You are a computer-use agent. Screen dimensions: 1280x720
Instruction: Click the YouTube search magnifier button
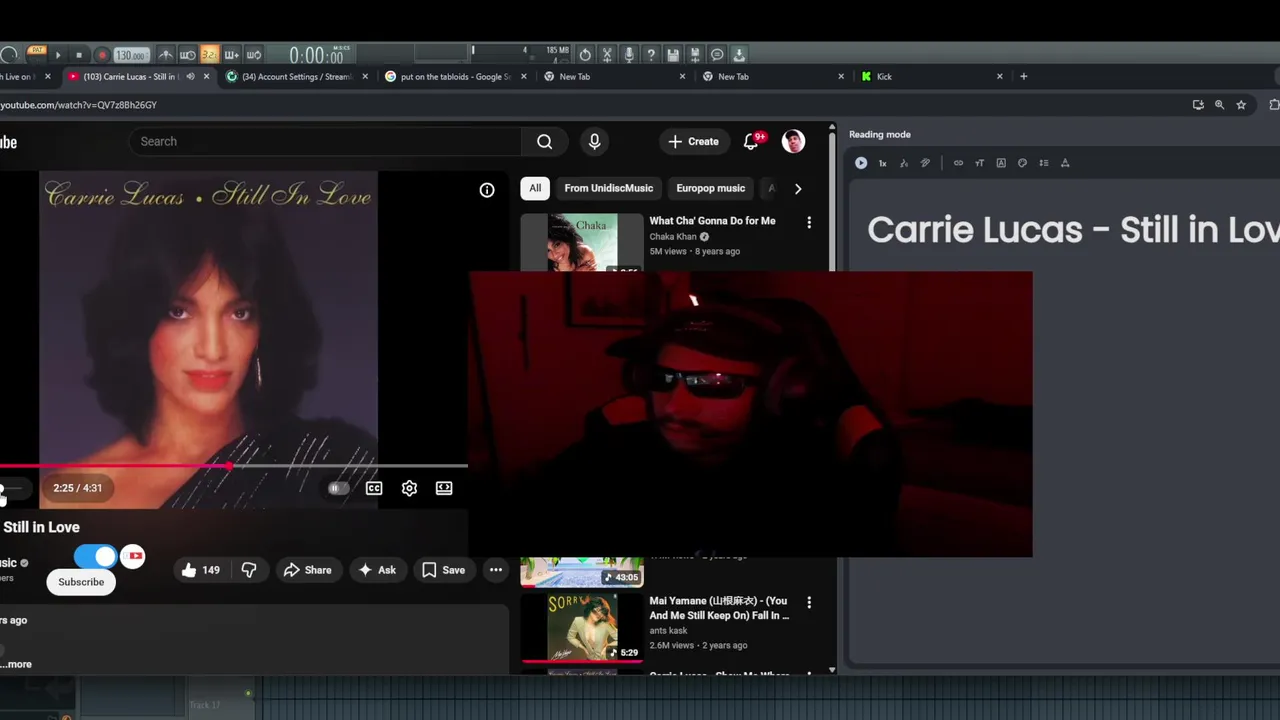[x=544, y=141]
